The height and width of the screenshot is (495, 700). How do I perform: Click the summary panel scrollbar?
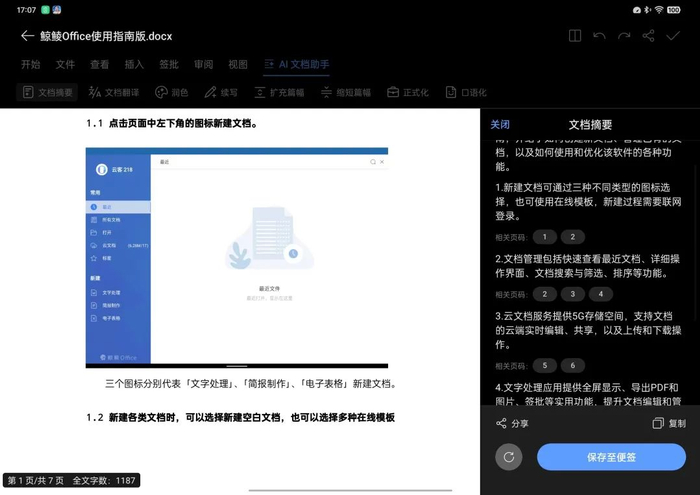[x=697, y=242]
